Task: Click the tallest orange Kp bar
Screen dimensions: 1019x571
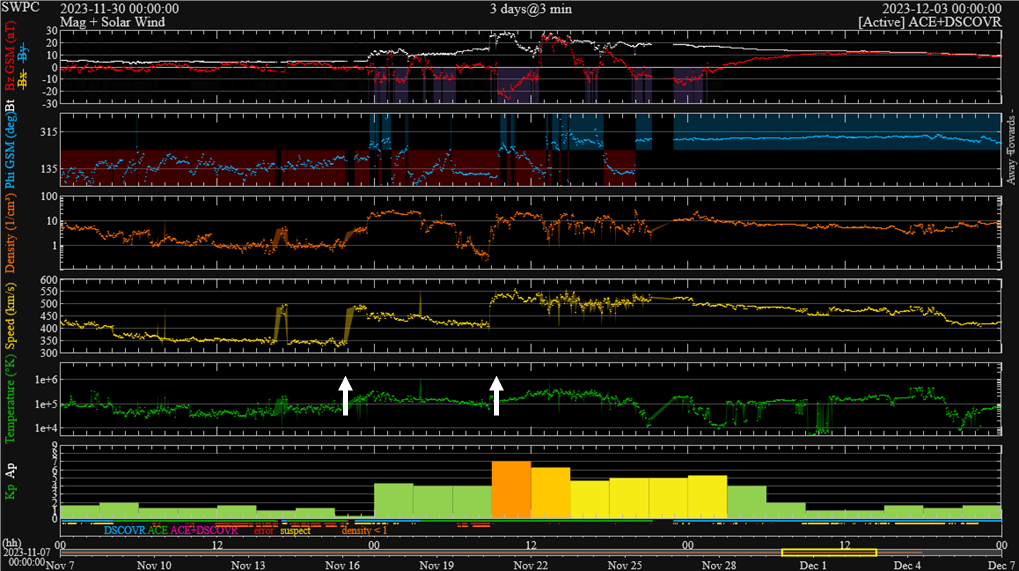Action: pyautogui.click(x=511, y=490)
